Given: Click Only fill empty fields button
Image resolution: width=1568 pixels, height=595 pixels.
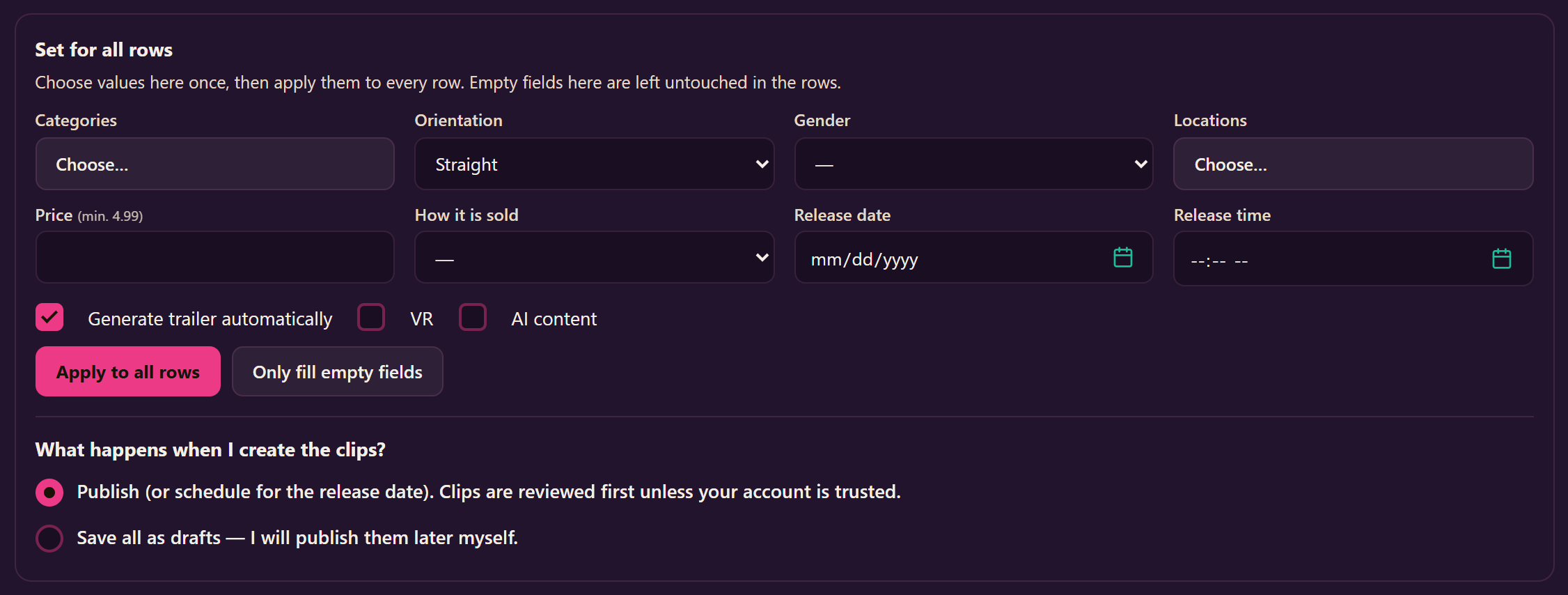Looking at the screenshot, I should pos(338,372).
